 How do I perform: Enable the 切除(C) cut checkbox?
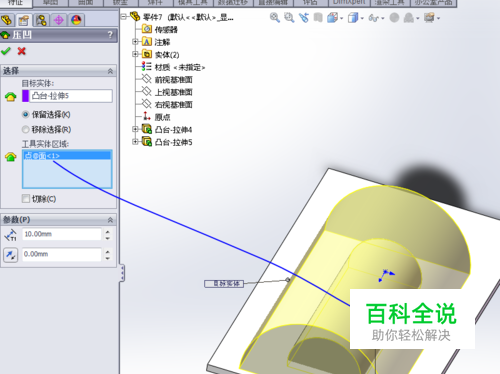(x=26, y=199)
